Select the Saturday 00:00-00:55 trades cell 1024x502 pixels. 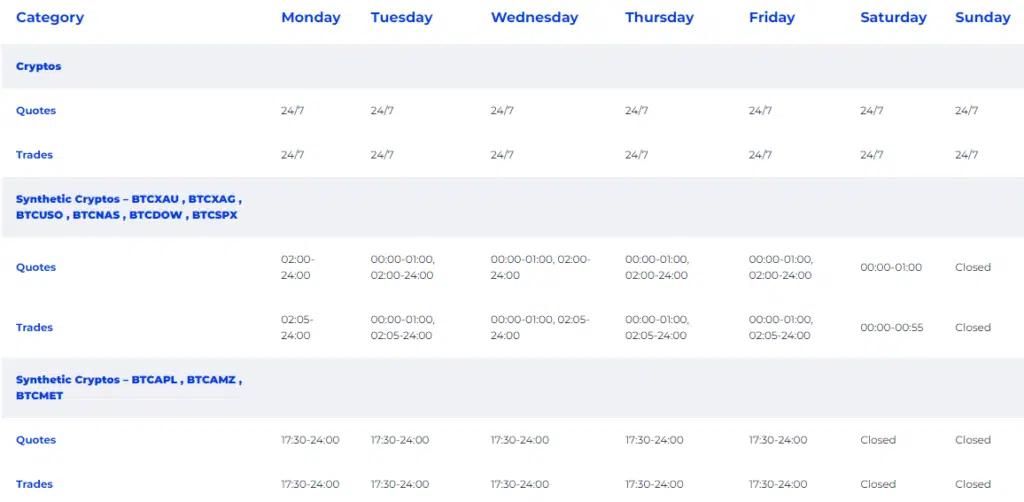(x=891, y=328)
